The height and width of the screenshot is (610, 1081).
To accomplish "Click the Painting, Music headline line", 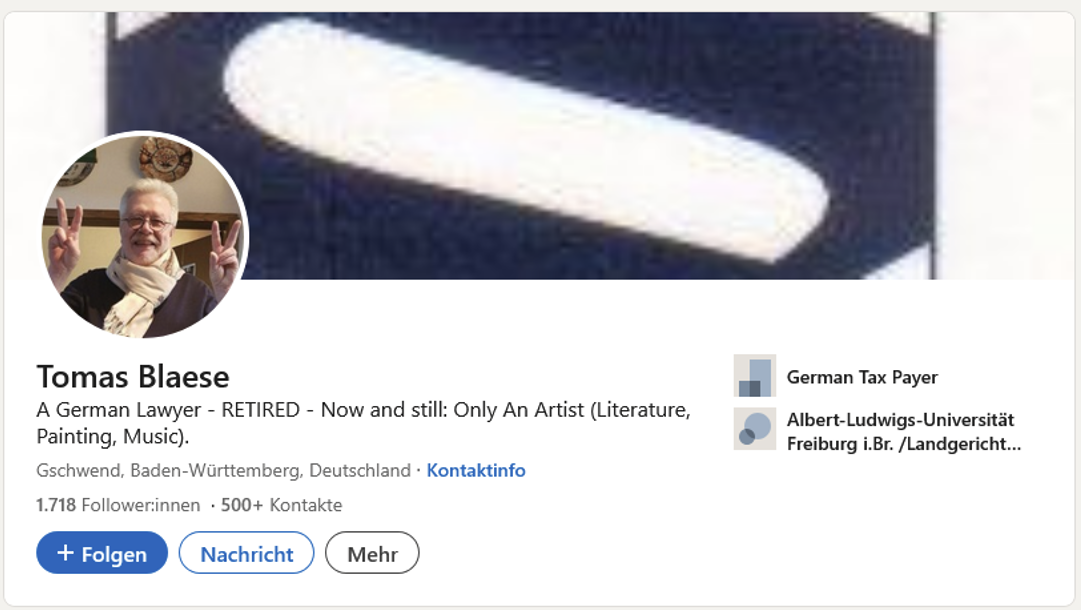I will click(x=112, y=436).
